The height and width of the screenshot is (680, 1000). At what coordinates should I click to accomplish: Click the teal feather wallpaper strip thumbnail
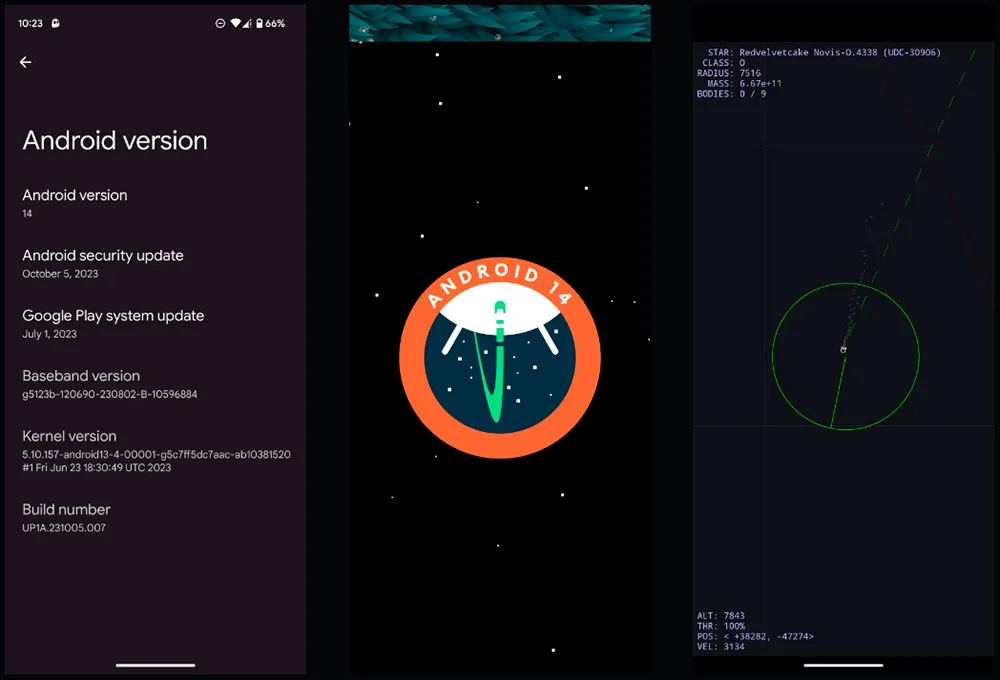point(499,23)
